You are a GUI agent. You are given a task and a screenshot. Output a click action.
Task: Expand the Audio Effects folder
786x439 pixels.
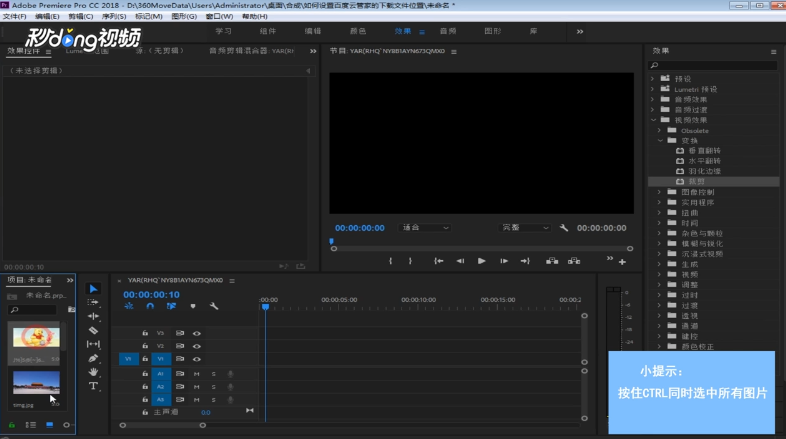click(652, 99)
